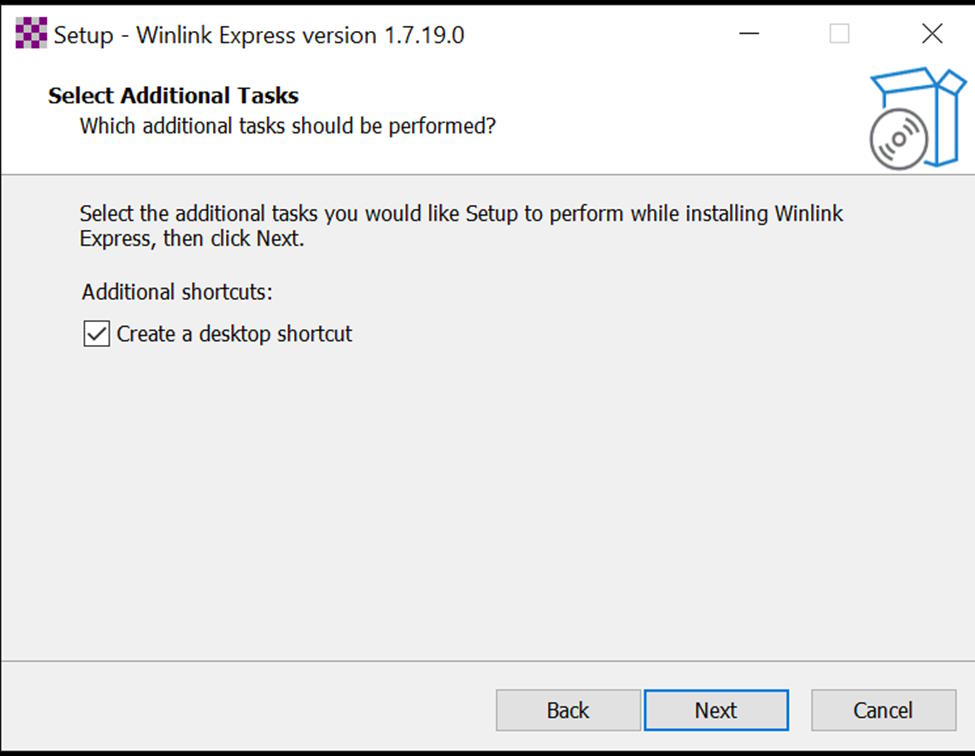Screen dimensions: 975x756
Task: Click the "Additional shortcuts:" group label
Action: point(177,292)
